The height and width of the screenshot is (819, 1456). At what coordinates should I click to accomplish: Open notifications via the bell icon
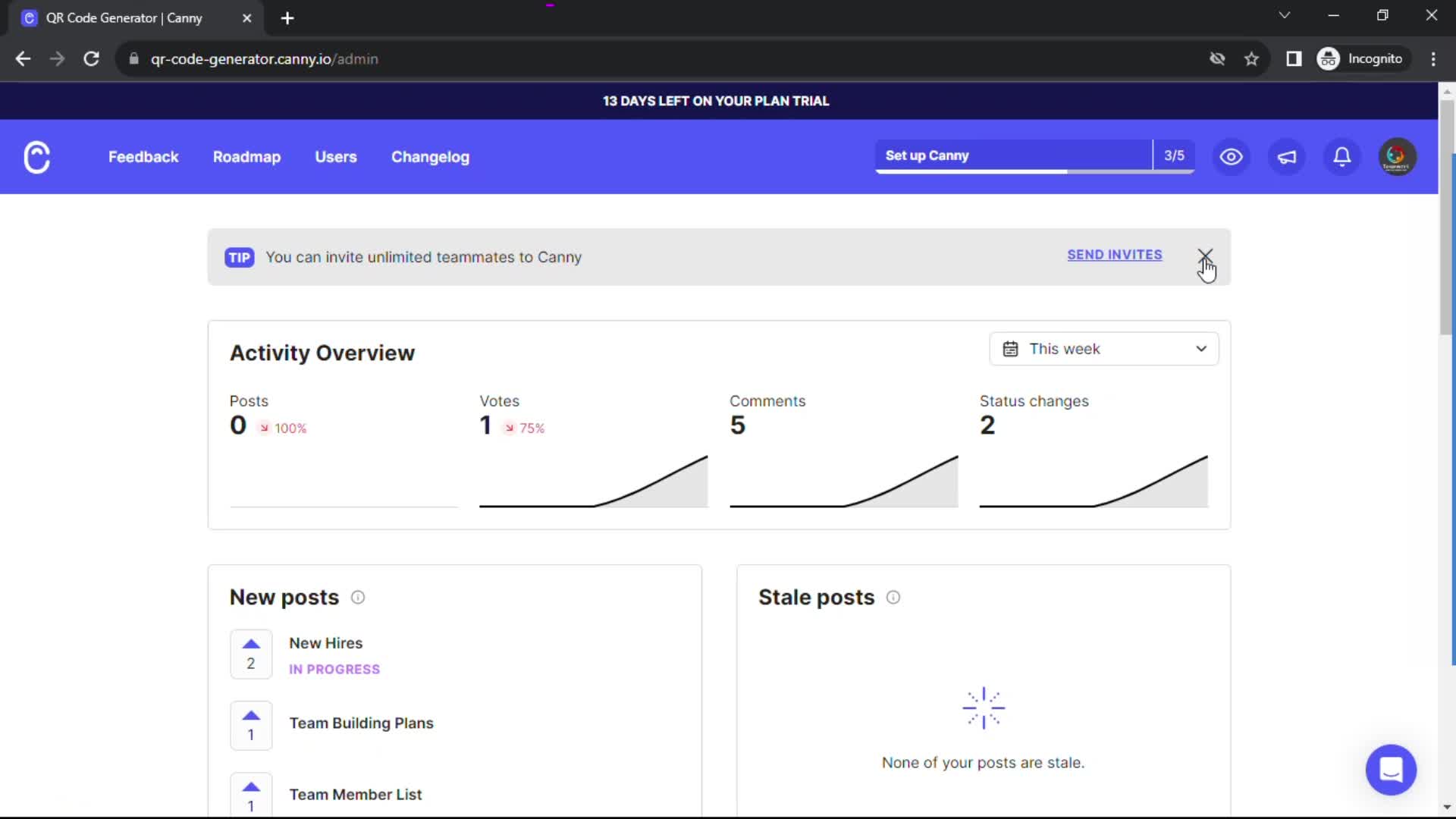[1341, 157]
